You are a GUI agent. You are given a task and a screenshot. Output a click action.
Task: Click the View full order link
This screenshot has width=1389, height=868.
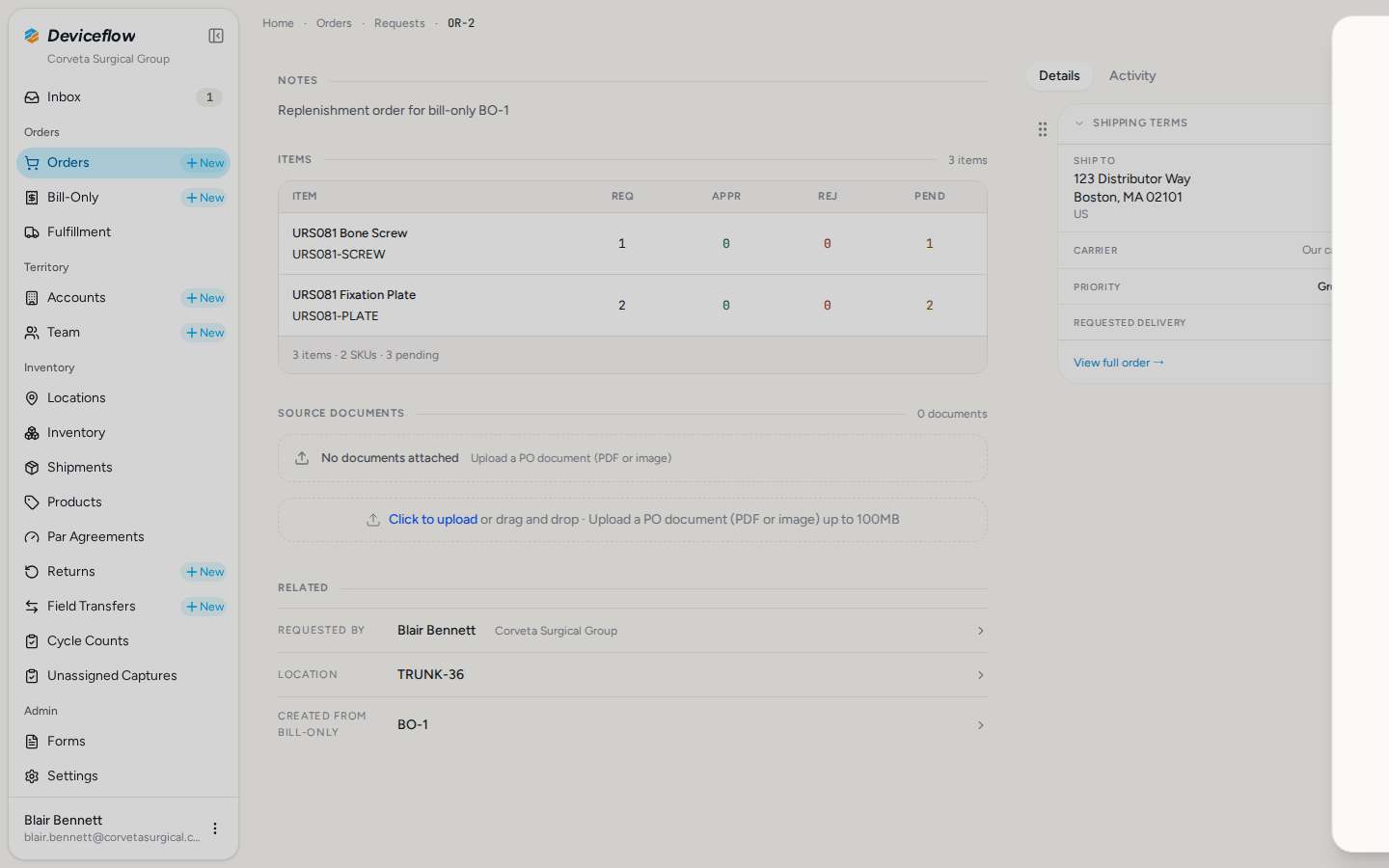(1119, 363)
